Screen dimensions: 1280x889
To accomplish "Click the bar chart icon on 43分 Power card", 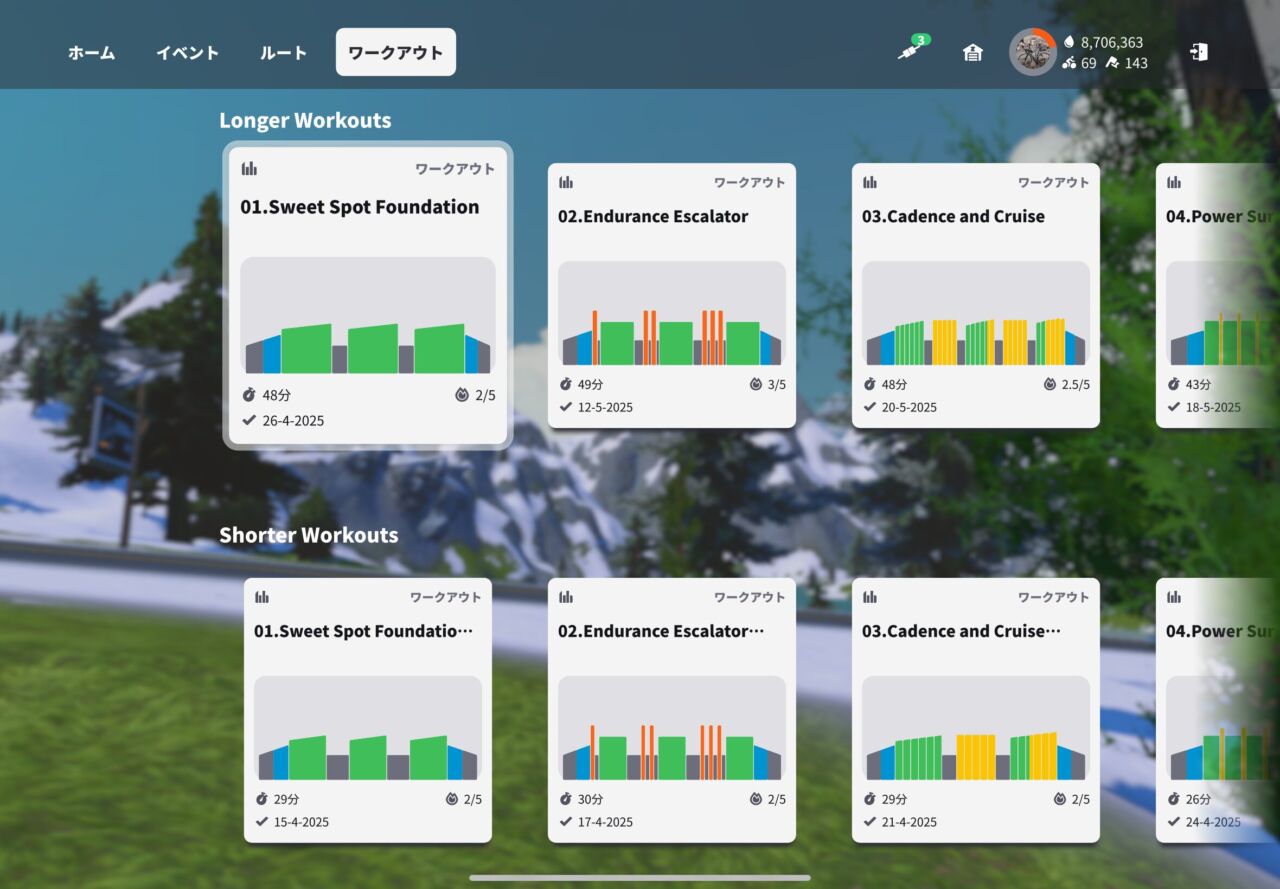I will click(x=1174, y=182).
